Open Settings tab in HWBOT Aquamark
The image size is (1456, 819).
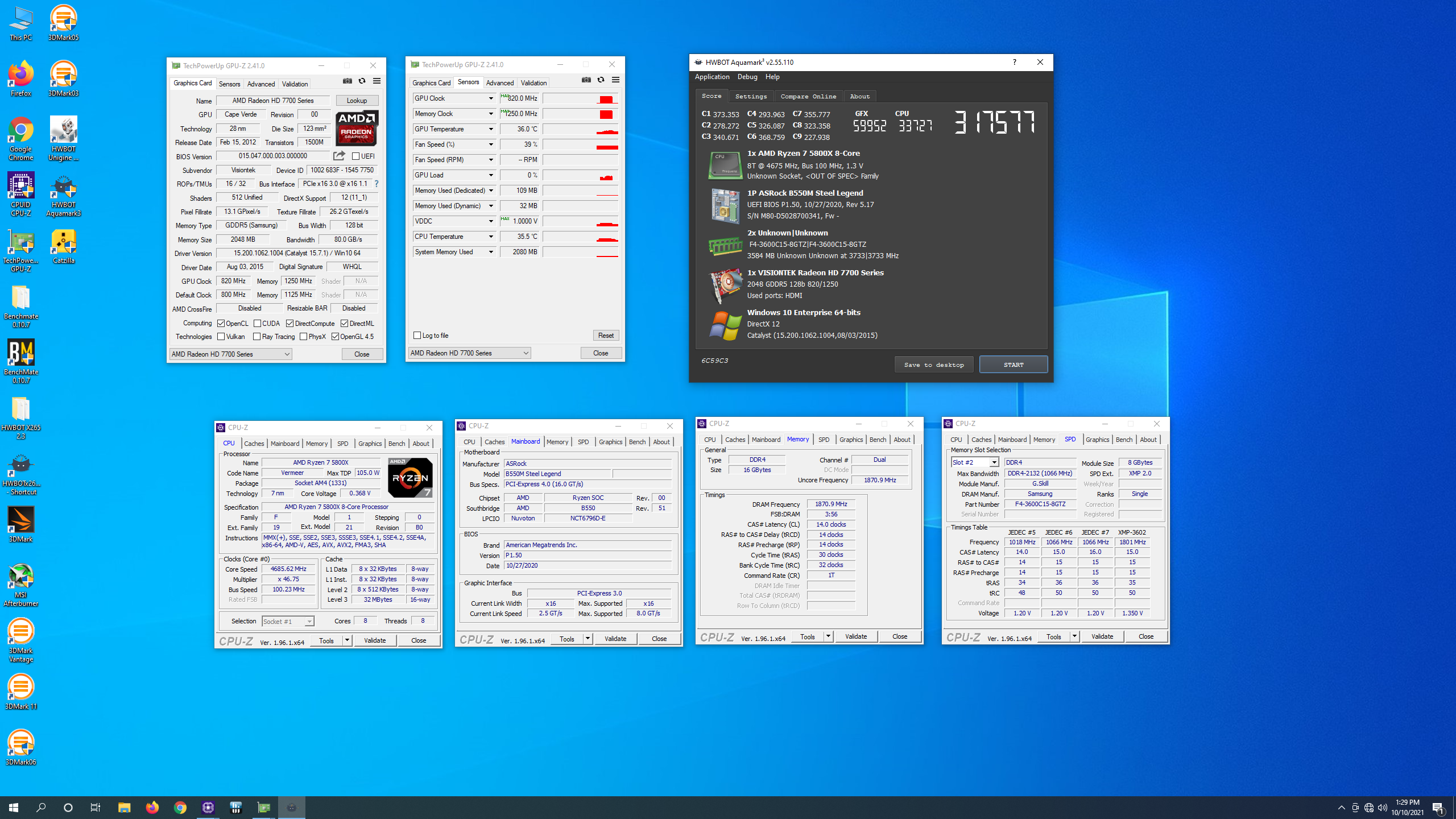pyautogui.click(x=751, y=96)
